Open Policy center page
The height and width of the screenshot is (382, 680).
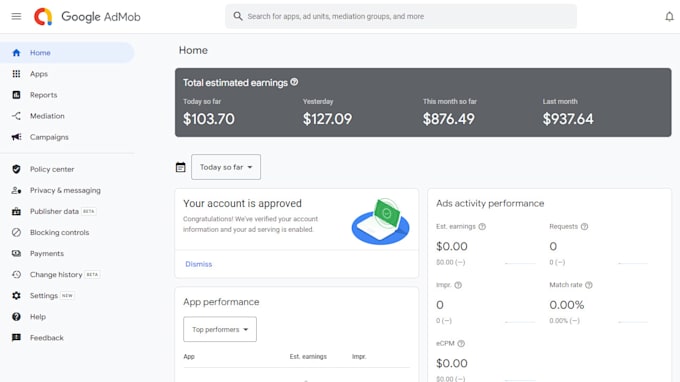tap(67, 169)
